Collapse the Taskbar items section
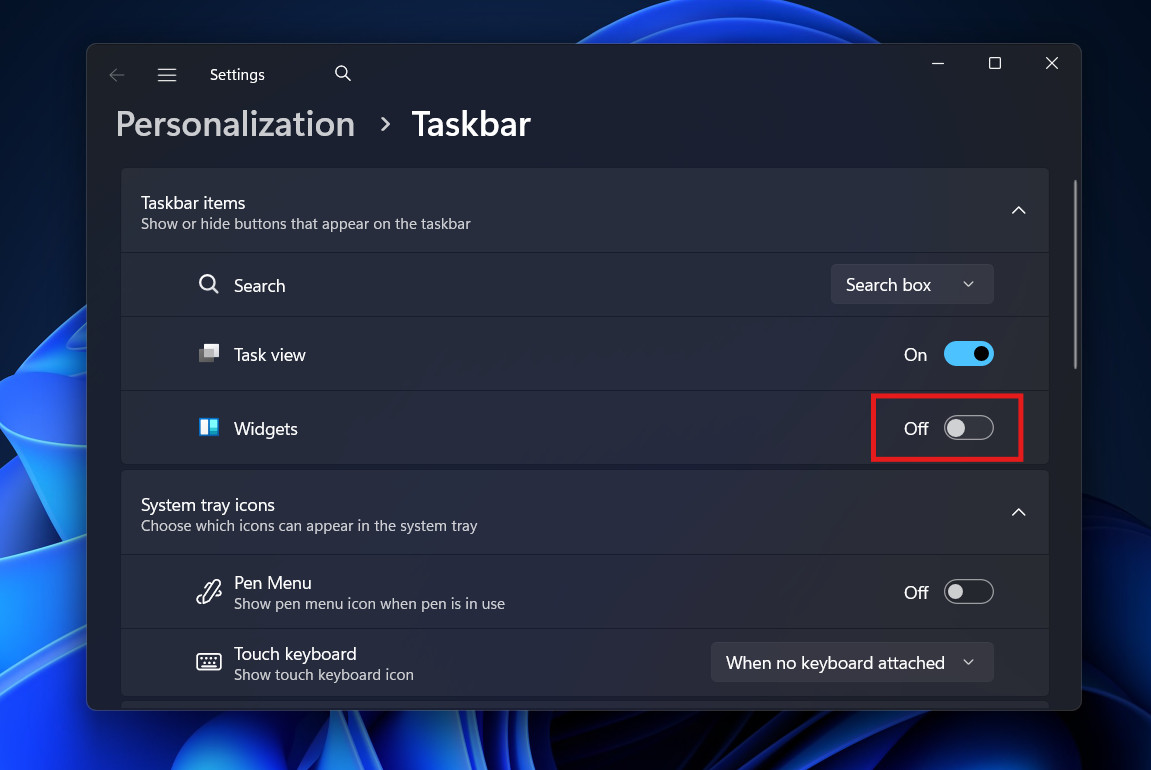Screen dimensions: 1151x770 click(x=1018, y=210)
